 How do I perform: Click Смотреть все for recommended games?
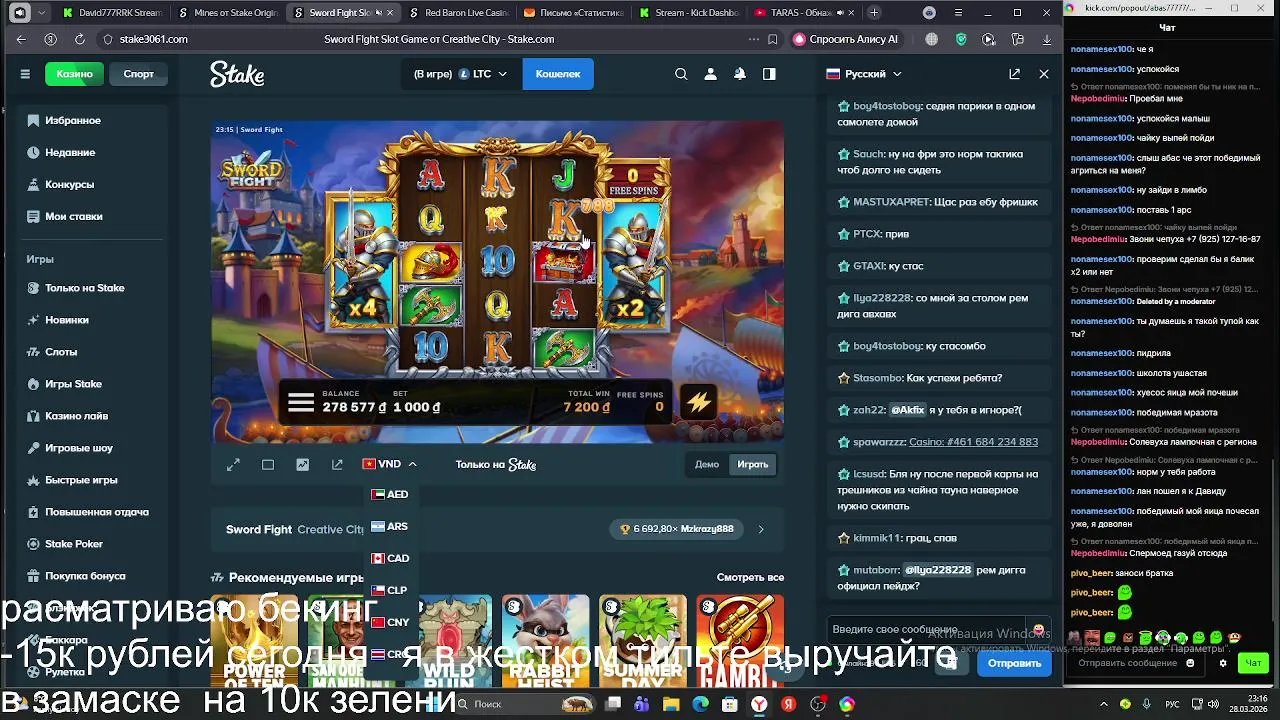coord(750,577)
